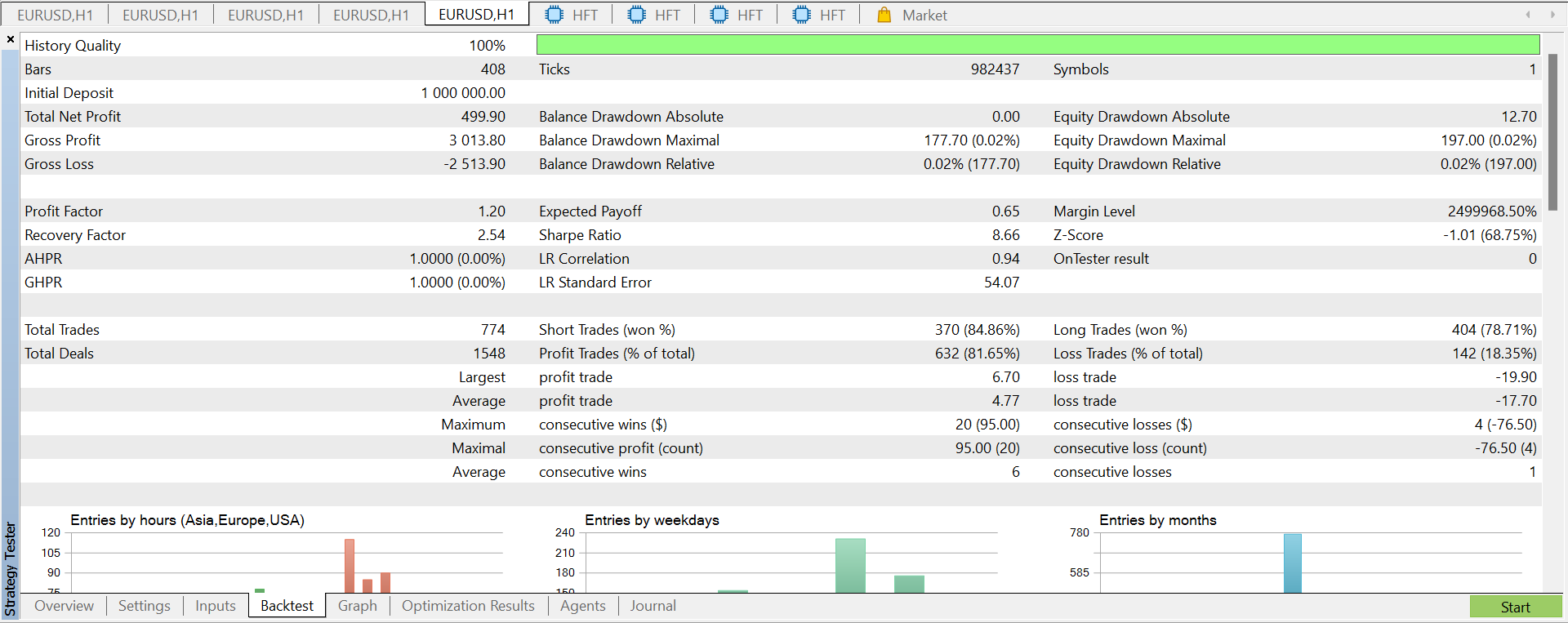Screen dimensions: 1568x623
Task: Click the largest loss trade value -19.90
Action: coord(1517,377)
